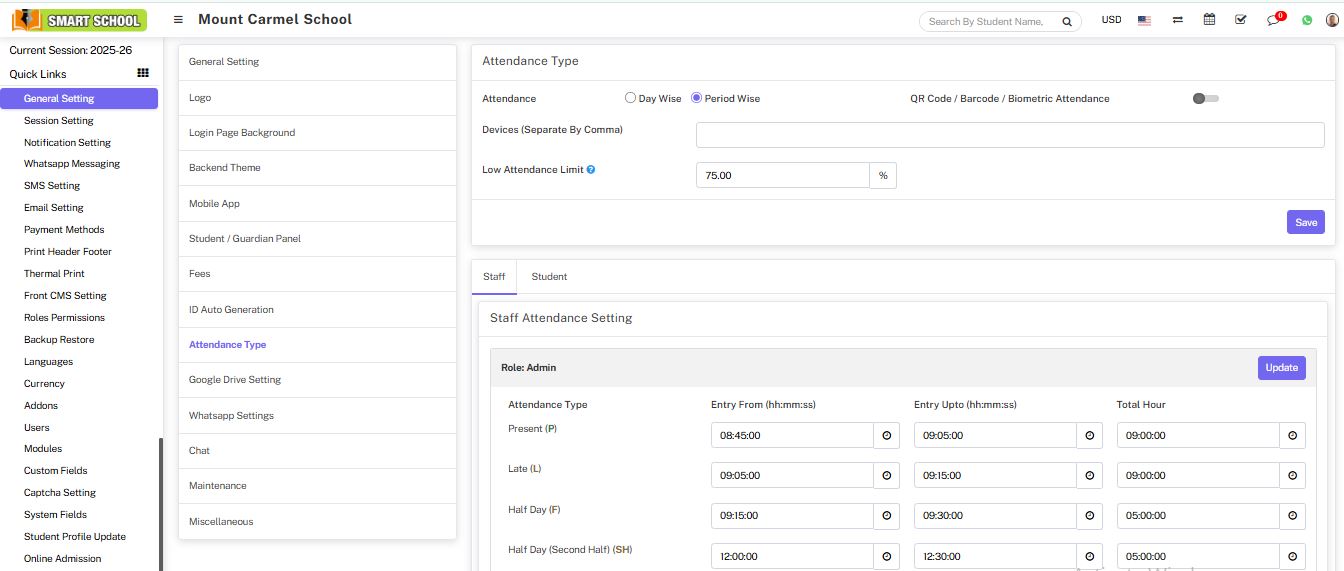The width and height of the screenshot is (1344, 571).
Task: Toggle QR Code / Barcode / Biometric Attendance switch
Action: 1205,98
